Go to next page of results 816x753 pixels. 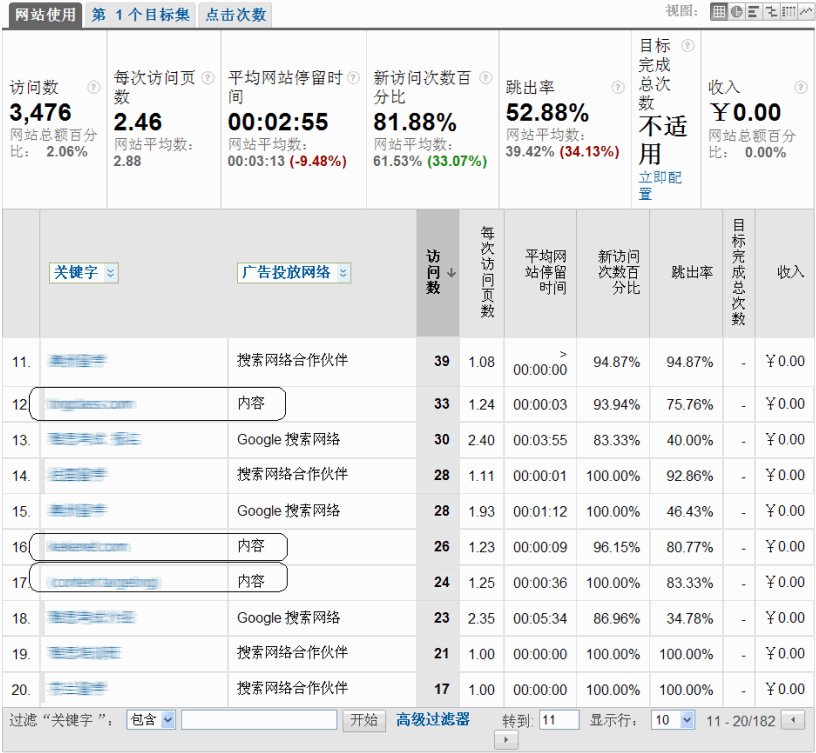[507, 740]
